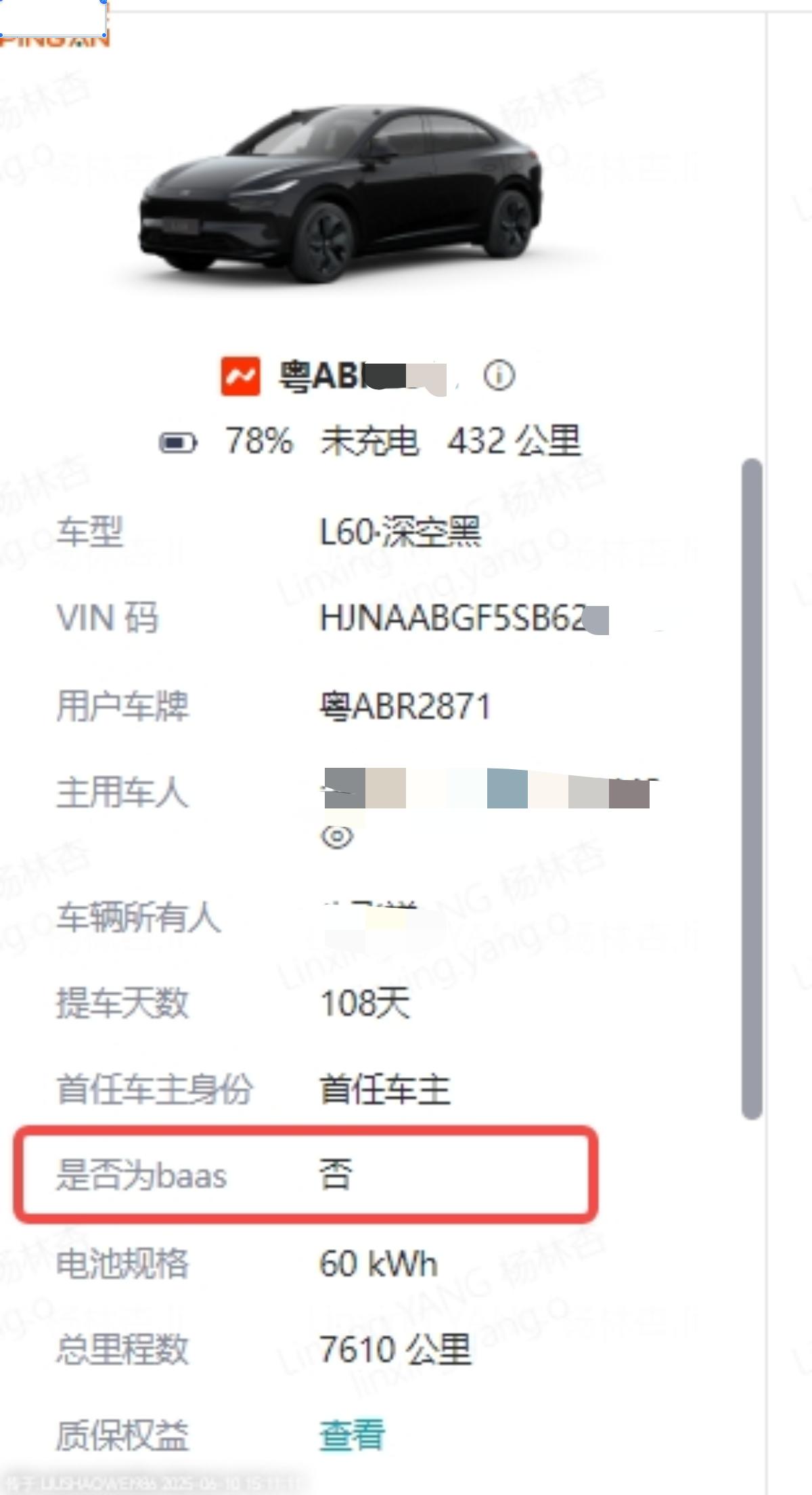Open the 查看 link for 质保权益
This screenshot has height=1495, width=812.
352,1435
